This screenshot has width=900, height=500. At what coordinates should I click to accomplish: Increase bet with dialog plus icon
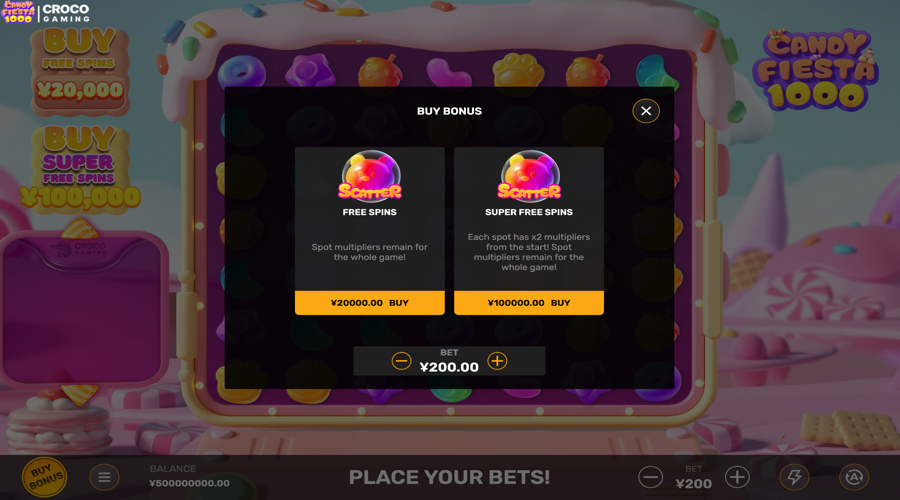coord(497,361)
